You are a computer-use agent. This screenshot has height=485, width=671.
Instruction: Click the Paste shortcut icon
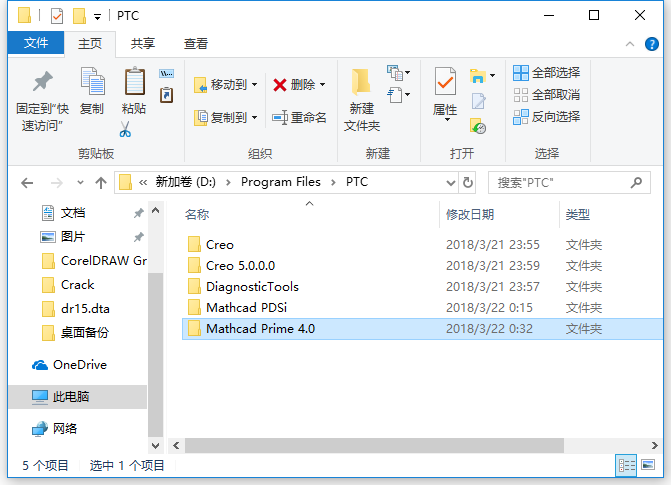pyautogui.click(x=166, y=95)
